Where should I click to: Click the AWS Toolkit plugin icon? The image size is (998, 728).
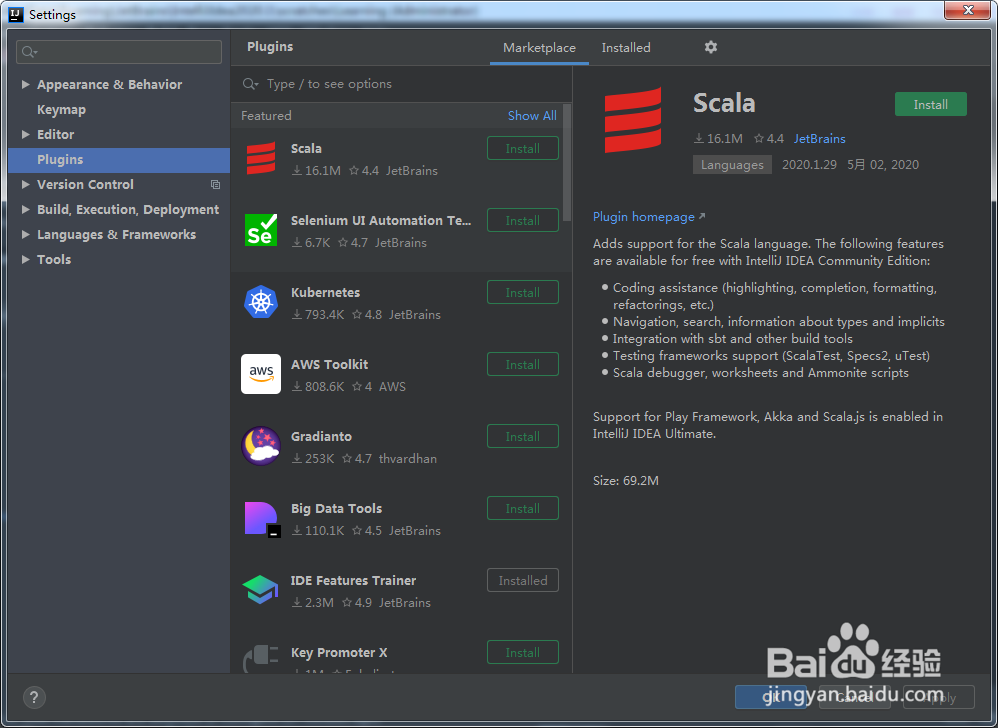pos(261,374)
